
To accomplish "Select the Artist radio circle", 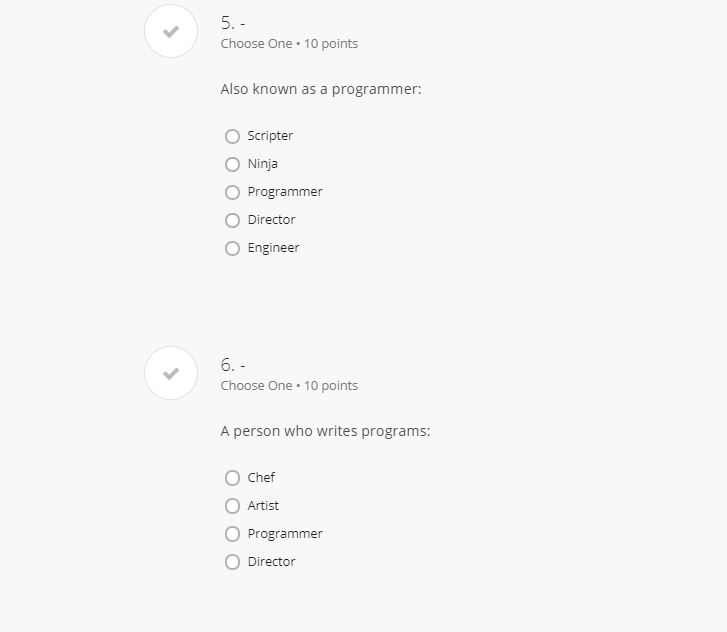I will click(x=233, y=506).
